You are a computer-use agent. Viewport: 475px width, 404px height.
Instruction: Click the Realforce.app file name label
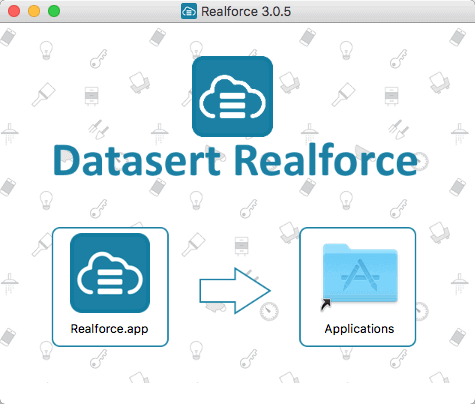[x=109, y=329]
